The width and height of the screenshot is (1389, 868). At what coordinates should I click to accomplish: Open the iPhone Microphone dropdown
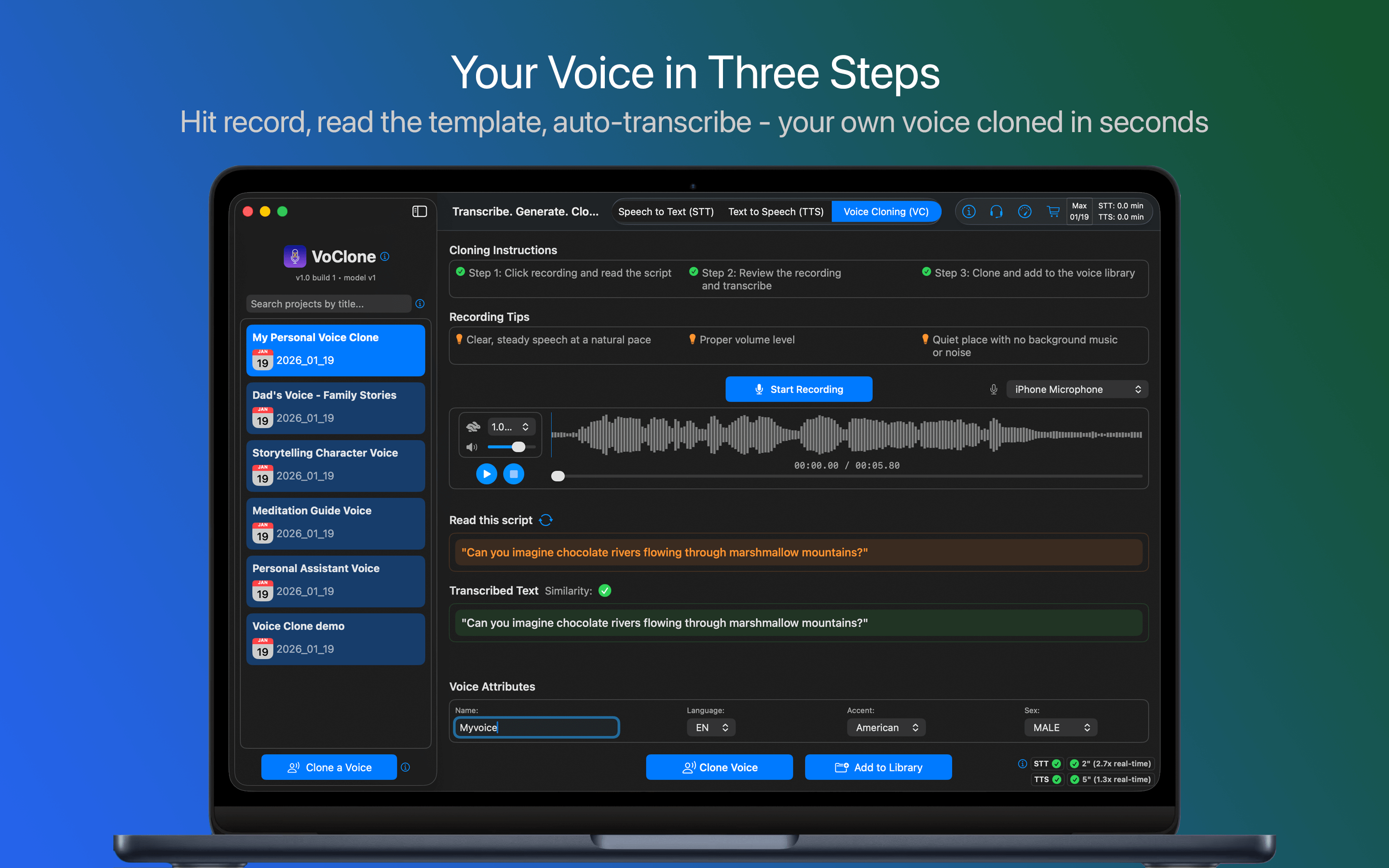(x=1077, y=389)
